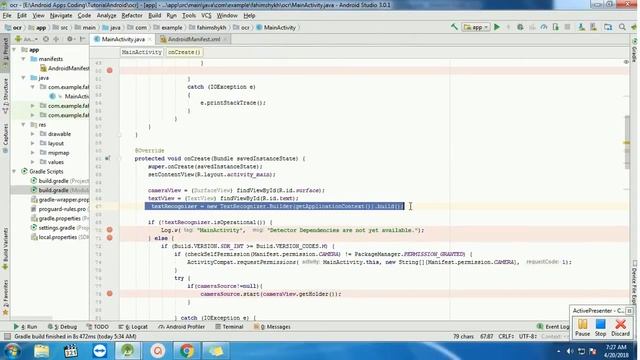
Task: Toggle breakpoint on line 50
Action: click(109, 70)
